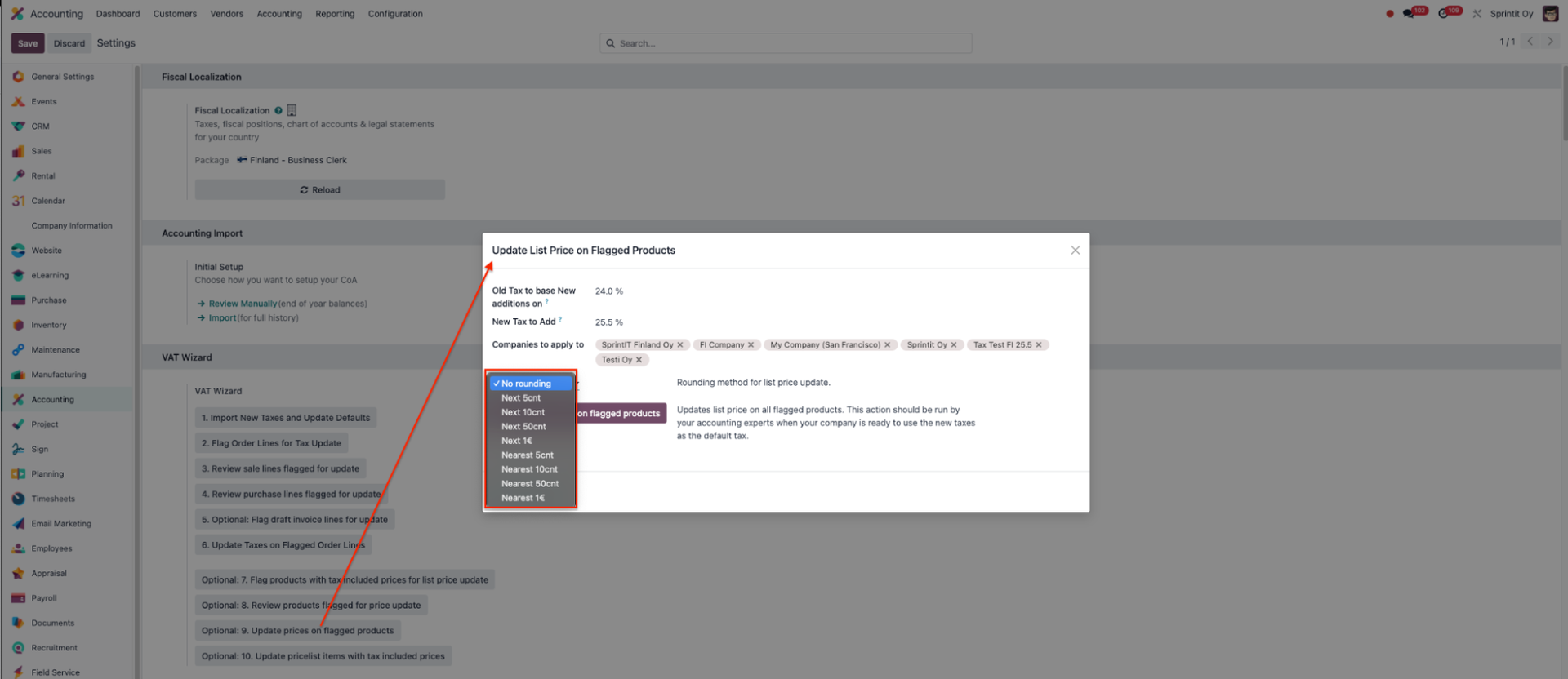
Task: Open the Payroll sidebar icon
Action: pyautogui.click(x=18, y=598)
